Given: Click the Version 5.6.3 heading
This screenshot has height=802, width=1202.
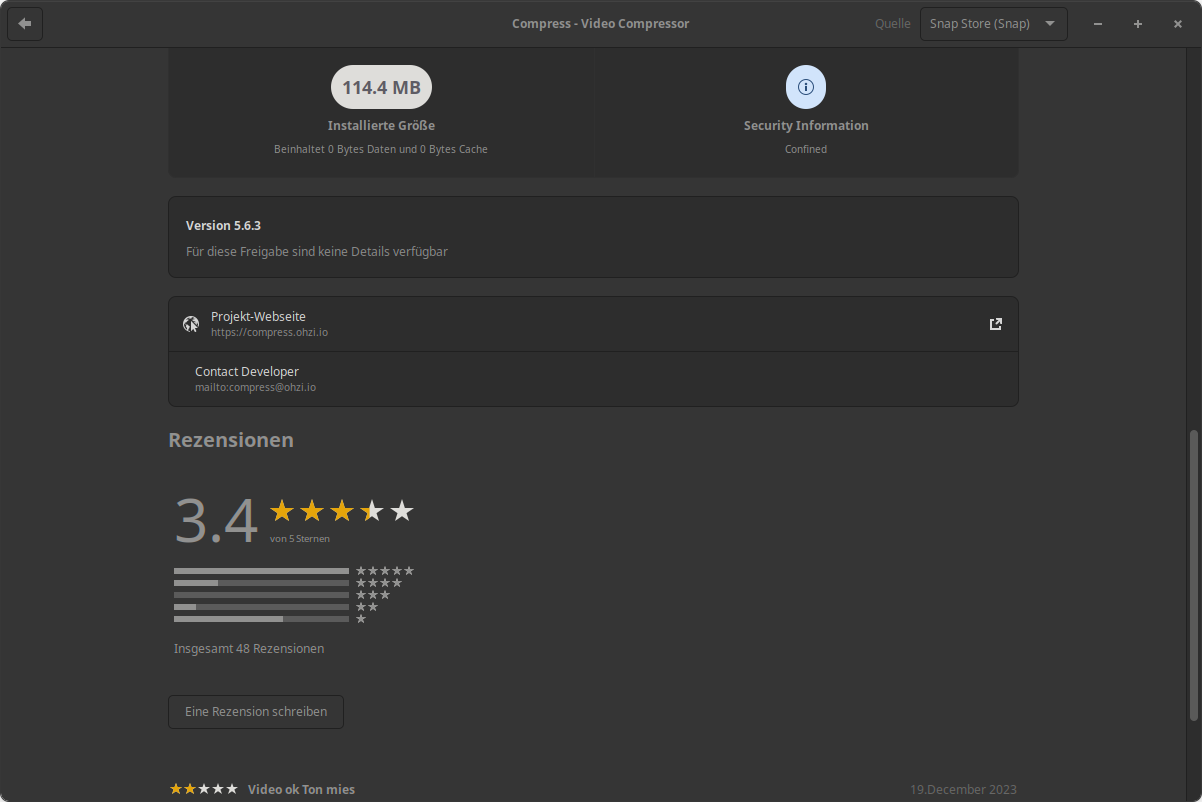Looking at the screenshot, I should (223, 226).
